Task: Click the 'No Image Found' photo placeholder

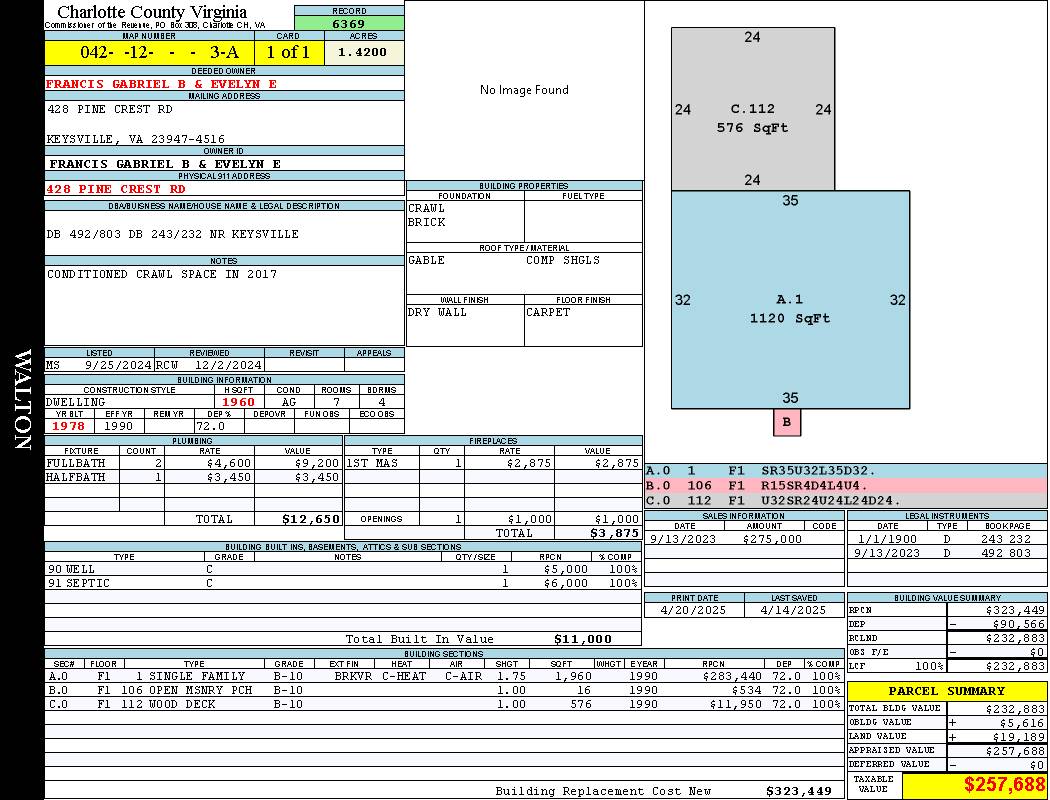Action: 524,90
